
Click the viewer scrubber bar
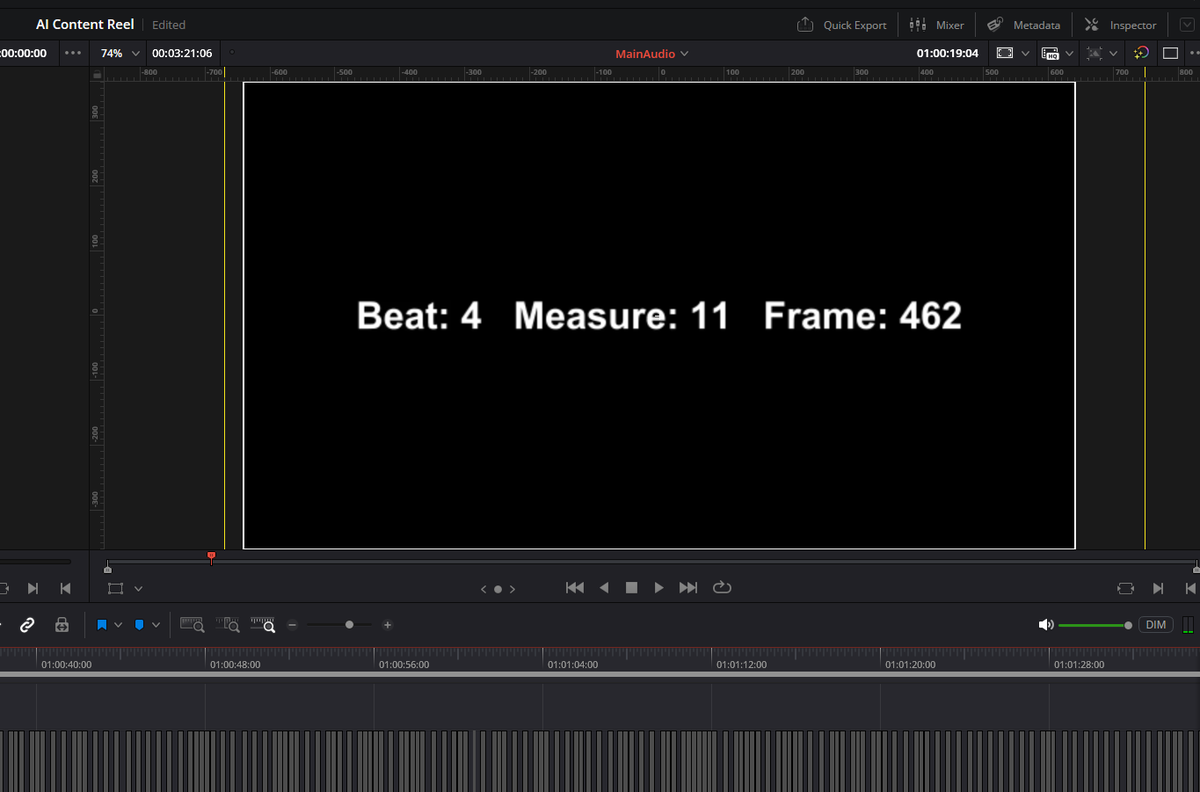tap(652, 562)
